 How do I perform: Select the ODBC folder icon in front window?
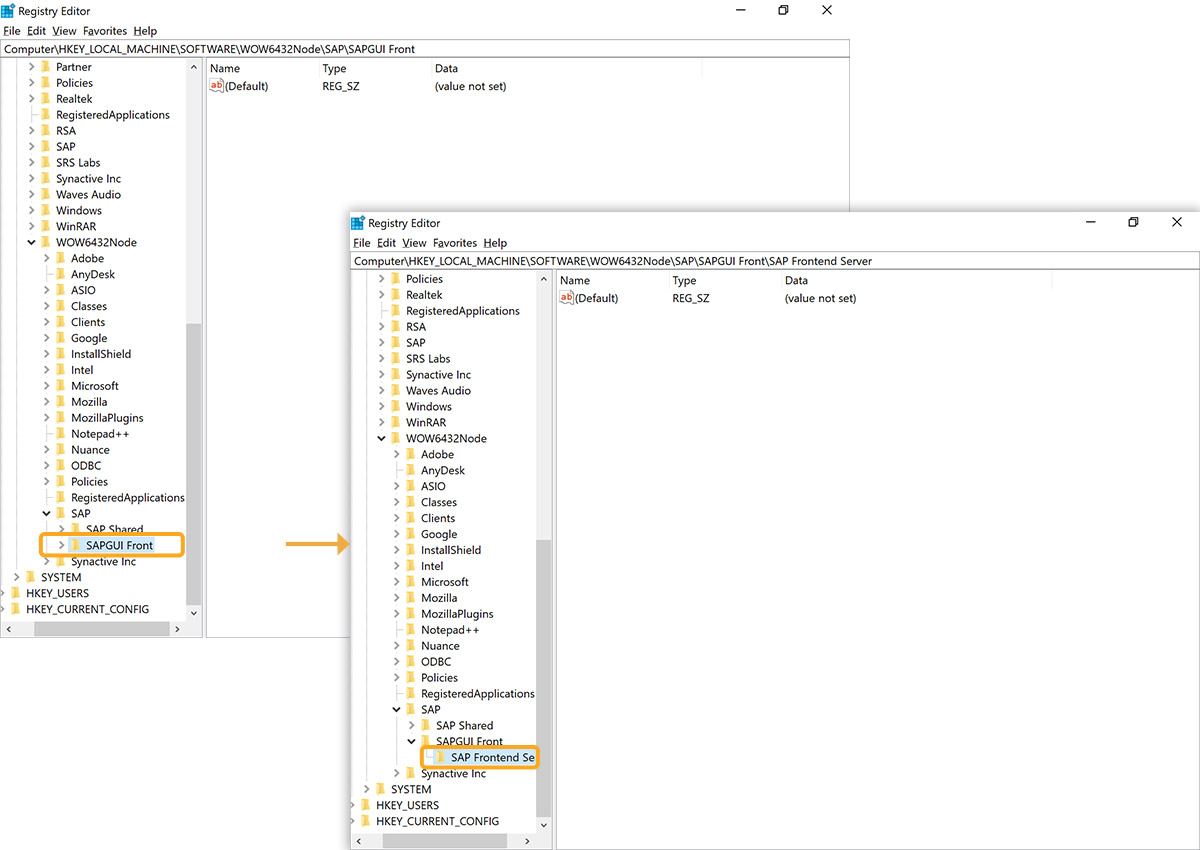point(410,662)
